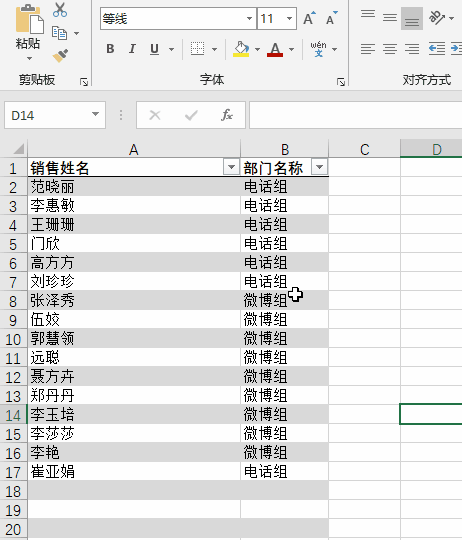Open the 部门名称 filter dropdown

(x=319, y=167)
